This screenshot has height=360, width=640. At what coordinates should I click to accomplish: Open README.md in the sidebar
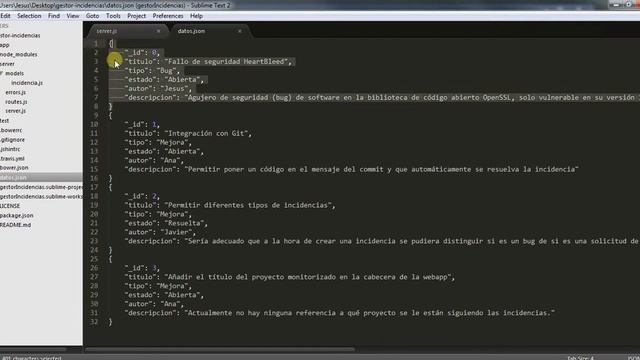point(16,225)
